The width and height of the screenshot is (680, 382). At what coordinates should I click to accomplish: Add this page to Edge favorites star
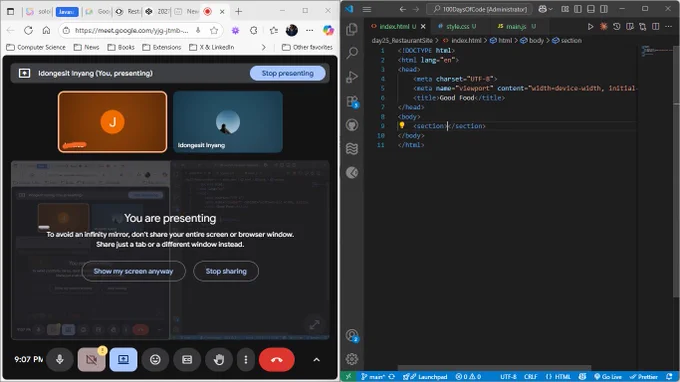tap(214, 30)
